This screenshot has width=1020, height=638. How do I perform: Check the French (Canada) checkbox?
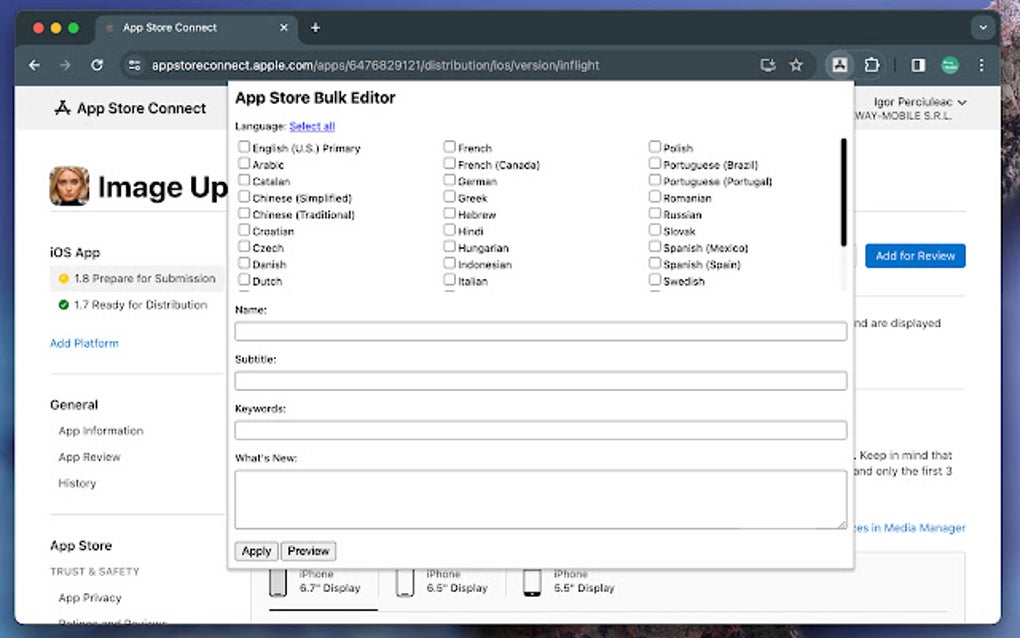(450, 163)
